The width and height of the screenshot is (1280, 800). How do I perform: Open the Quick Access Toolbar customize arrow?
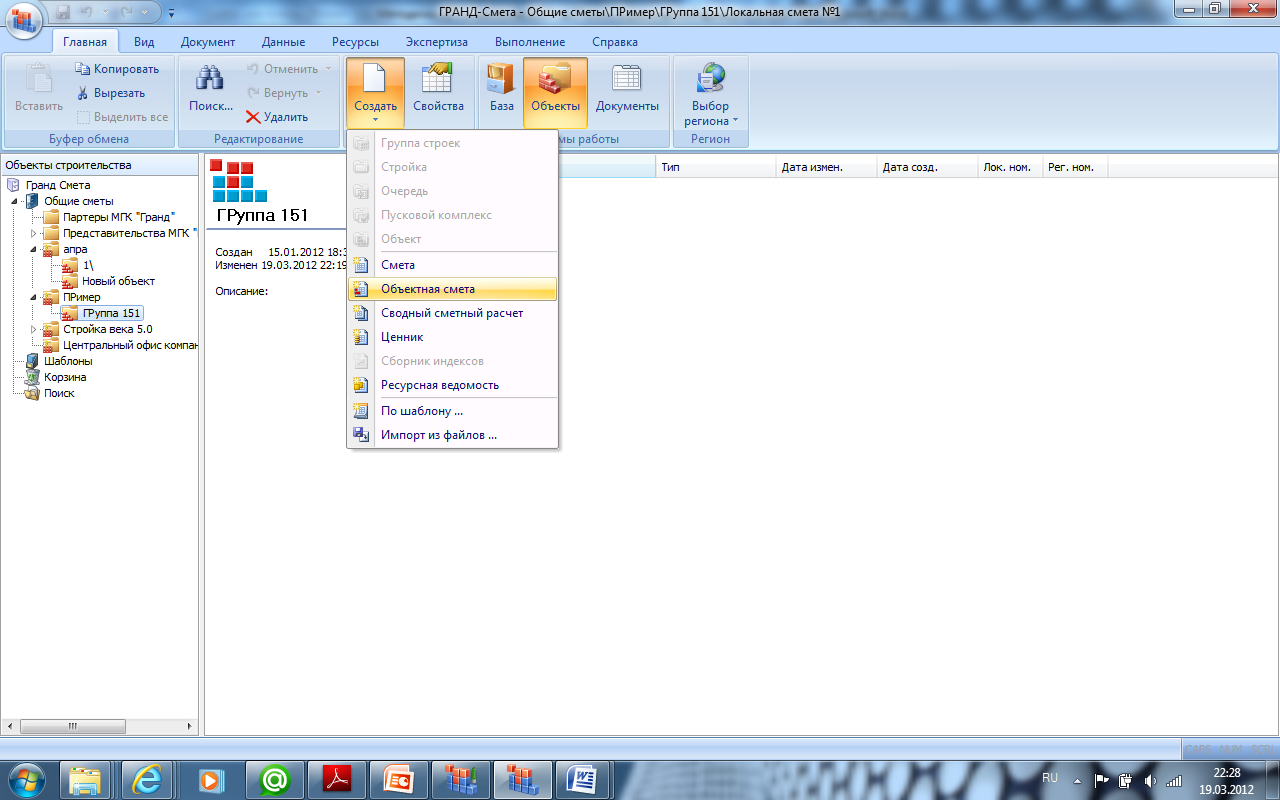tap(170, 13)
